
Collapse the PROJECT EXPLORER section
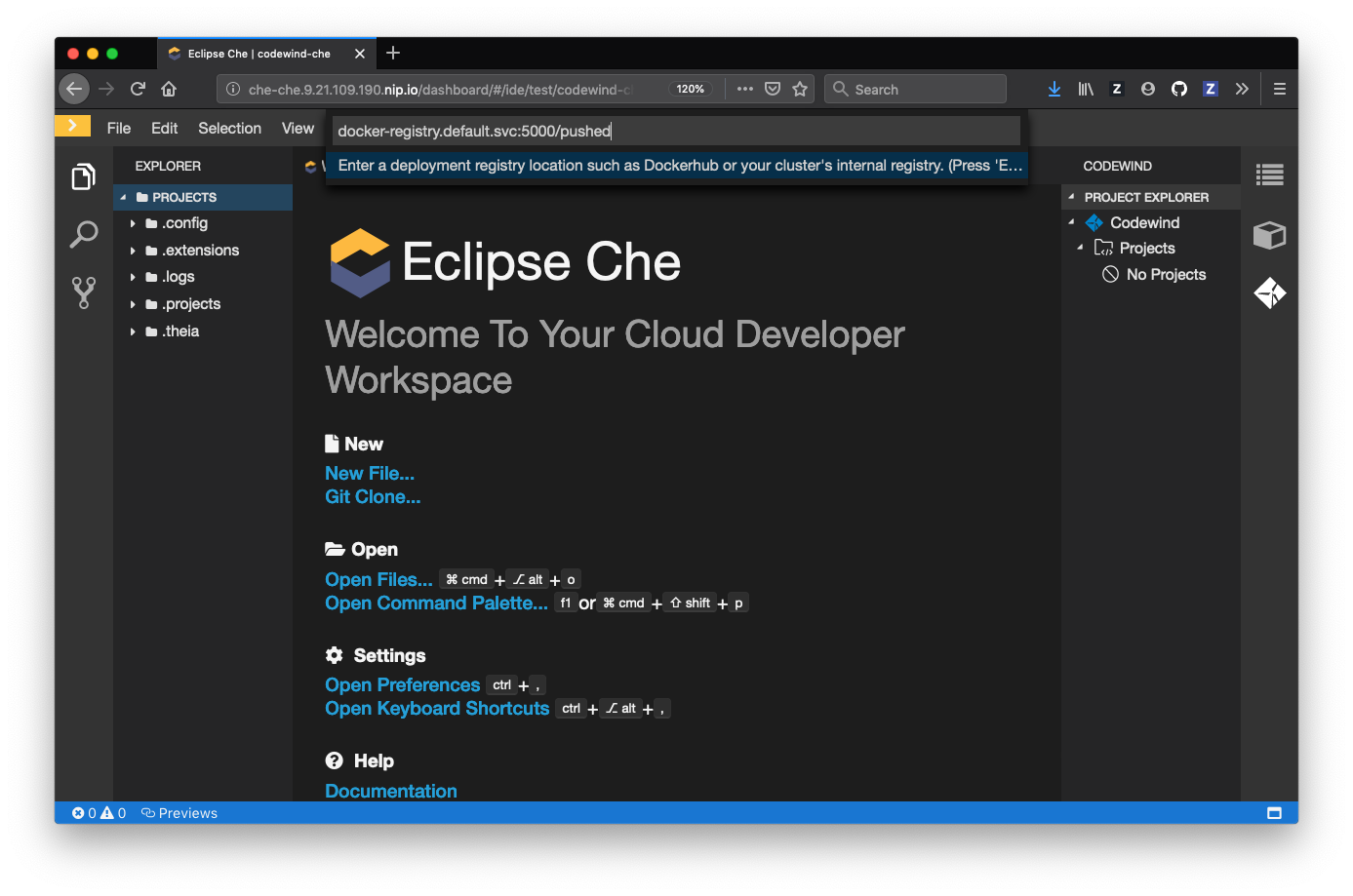1071,197
